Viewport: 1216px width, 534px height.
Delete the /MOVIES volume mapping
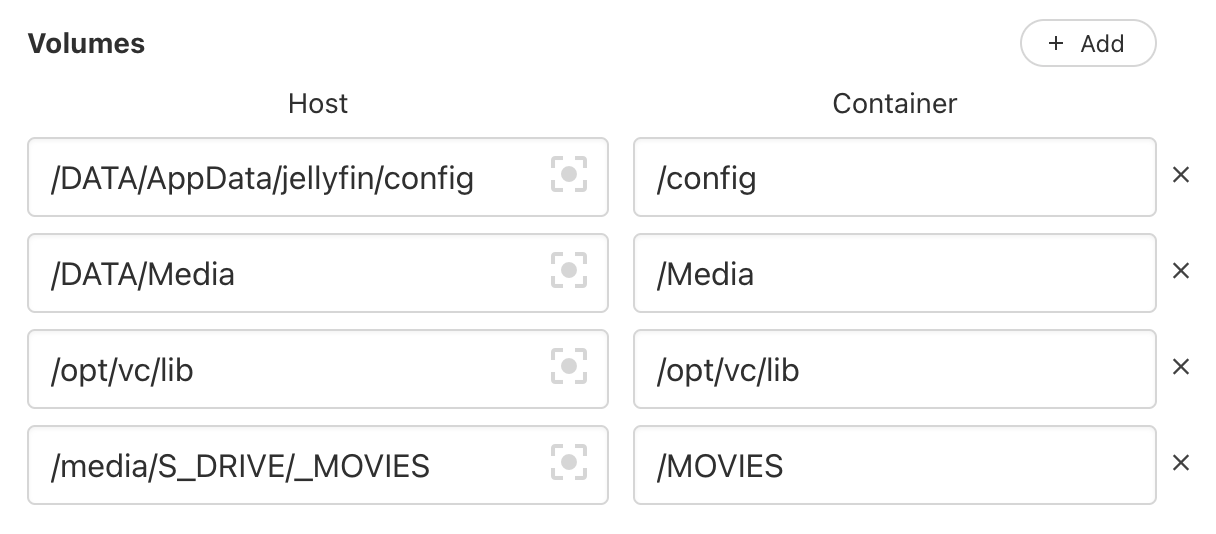pyautogui.click(x=1181, y=463)
